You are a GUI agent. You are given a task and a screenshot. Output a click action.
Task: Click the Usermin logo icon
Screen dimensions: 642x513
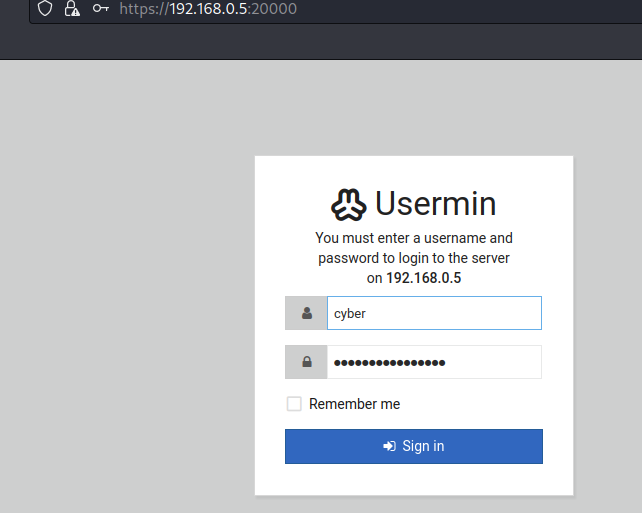tap(348, 205)
